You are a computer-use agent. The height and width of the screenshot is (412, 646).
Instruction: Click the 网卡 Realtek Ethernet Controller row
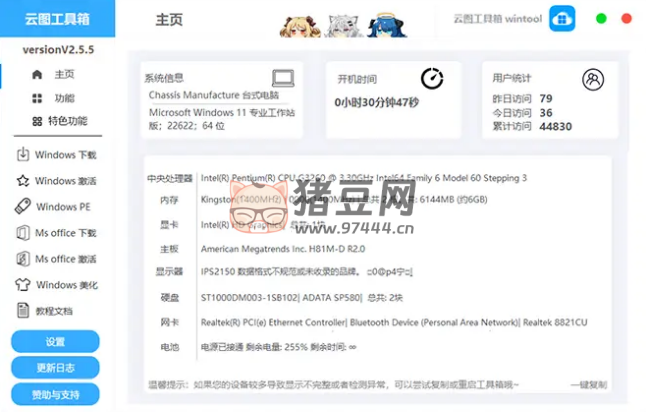[x=374, y=322]
